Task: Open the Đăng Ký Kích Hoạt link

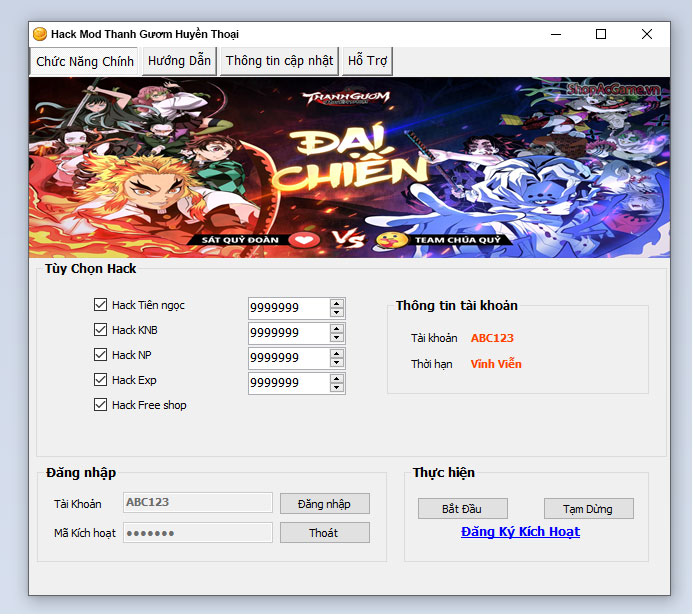Action: 520,532
